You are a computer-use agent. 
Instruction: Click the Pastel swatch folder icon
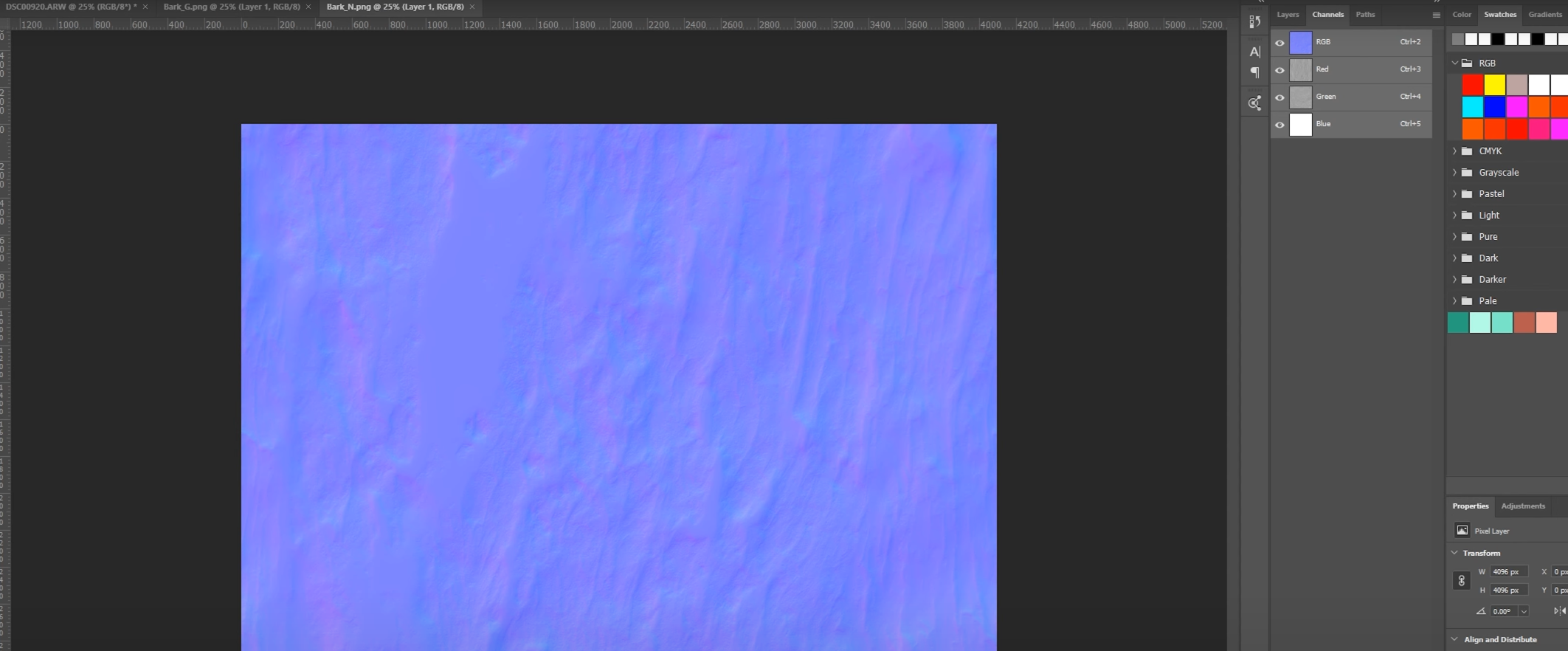pos(1467,194)
